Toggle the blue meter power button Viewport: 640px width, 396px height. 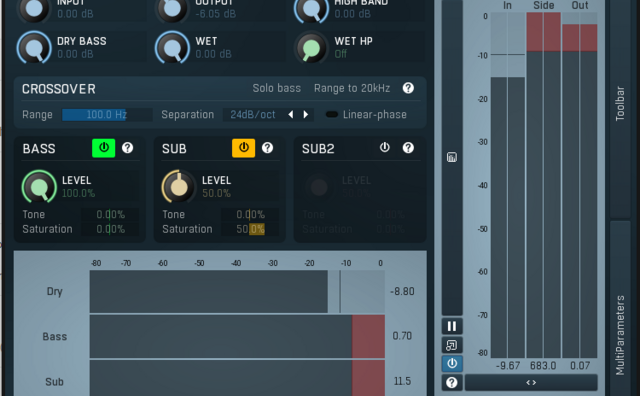tap(452, 363)
